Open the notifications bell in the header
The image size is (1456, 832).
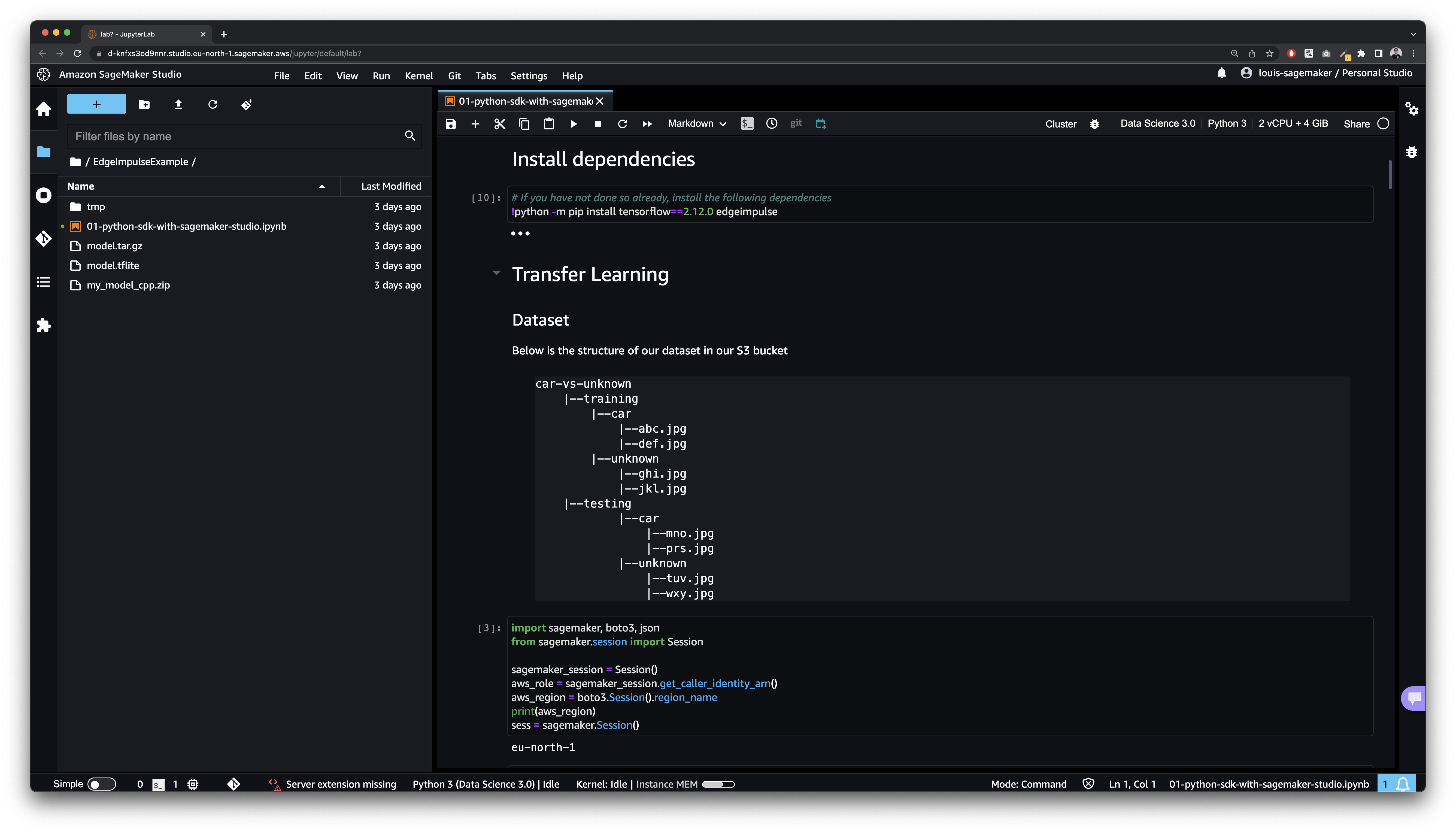tap(1221, 73)
